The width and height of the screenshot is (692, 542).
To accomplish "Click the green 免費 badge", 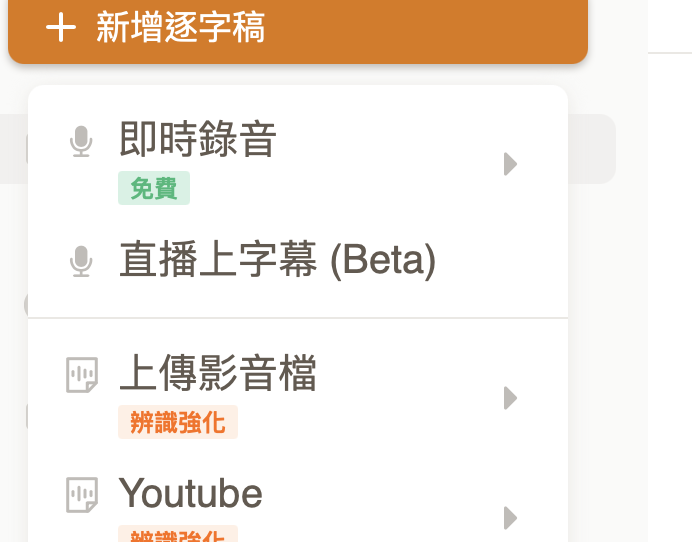I will pos(153,189).
